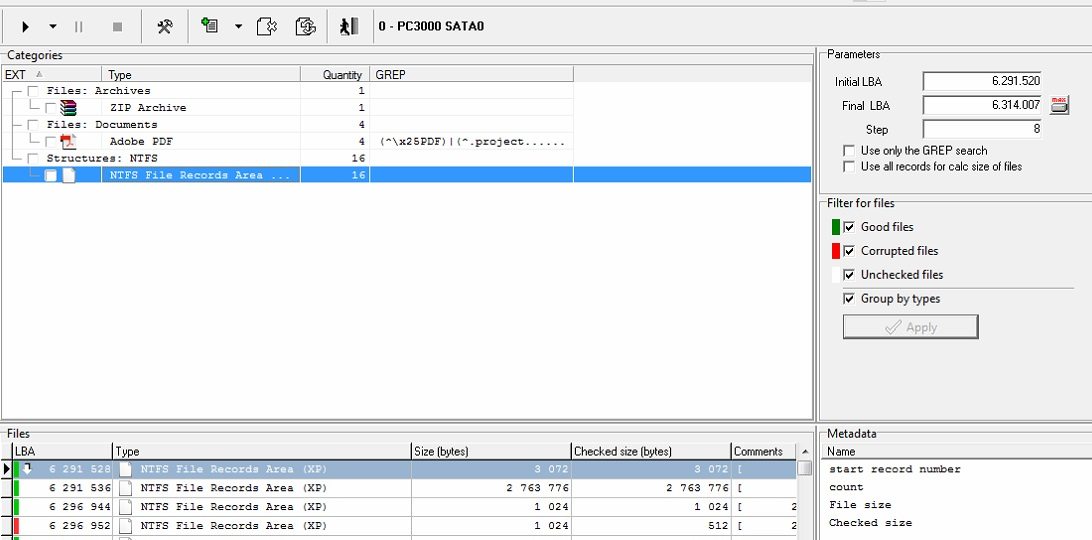Viewport: 1092px width, 540px height.
Task: Click the Final LBA input field
Action: click(x=982, y=105)
